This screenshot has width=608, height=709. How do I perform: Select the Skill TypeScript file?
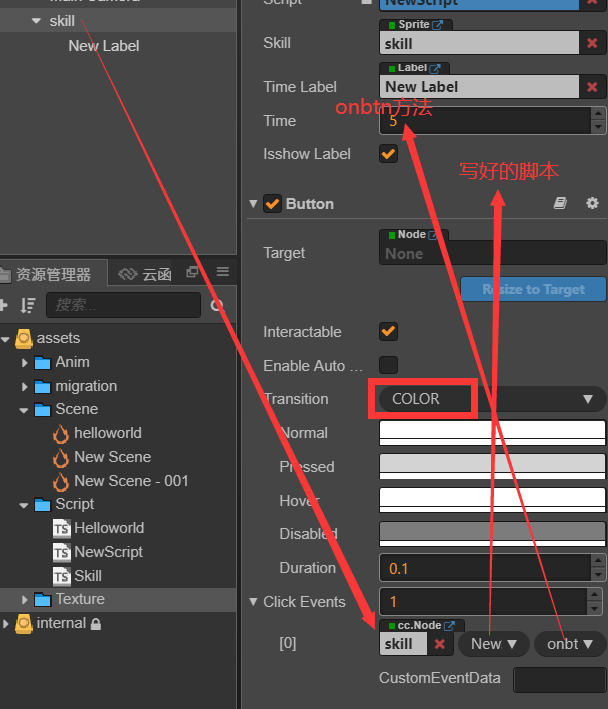pos(88,576)
